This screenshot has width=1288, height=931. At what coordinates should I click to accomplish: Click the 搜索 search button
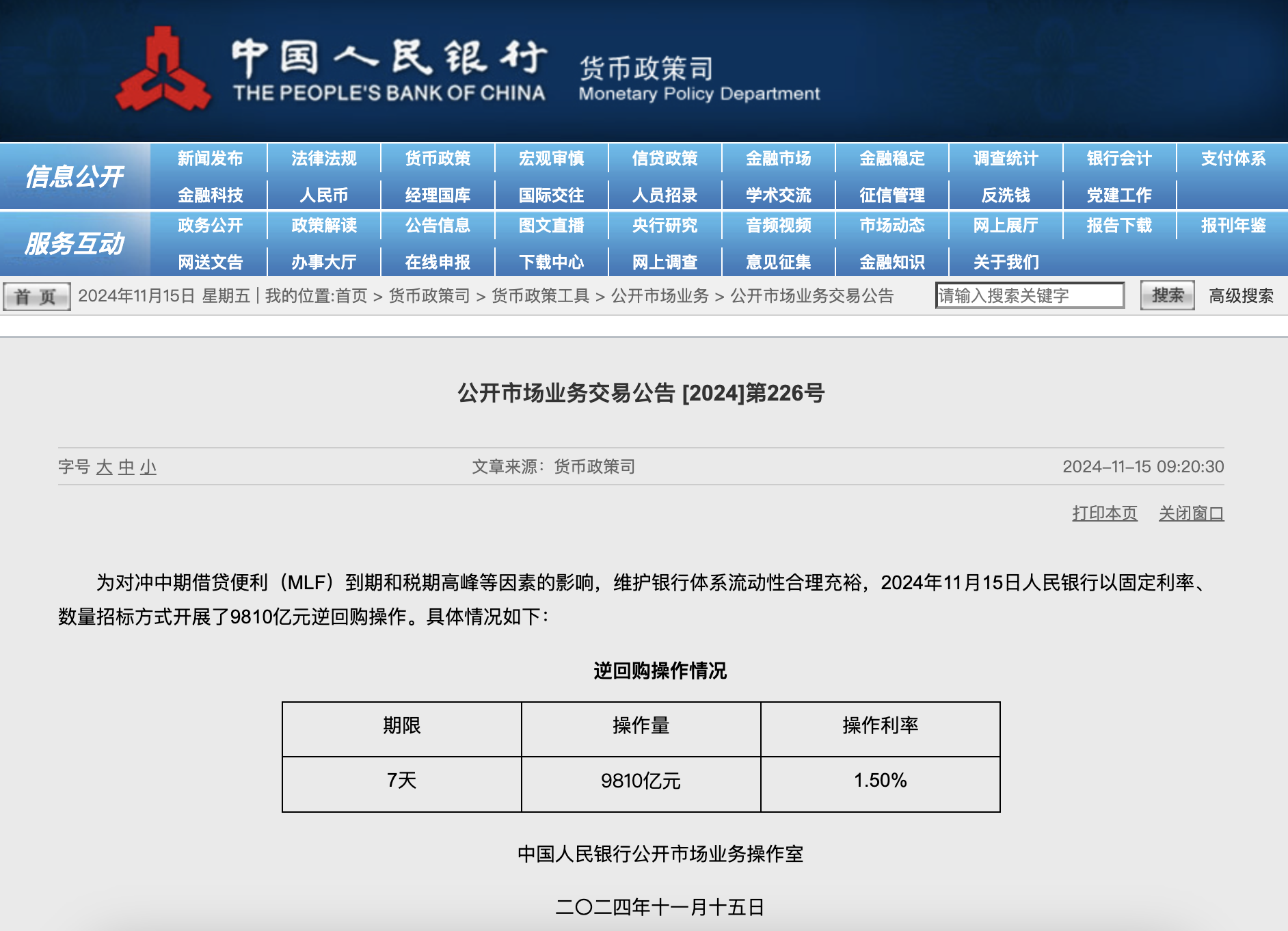click(1167, 295)
